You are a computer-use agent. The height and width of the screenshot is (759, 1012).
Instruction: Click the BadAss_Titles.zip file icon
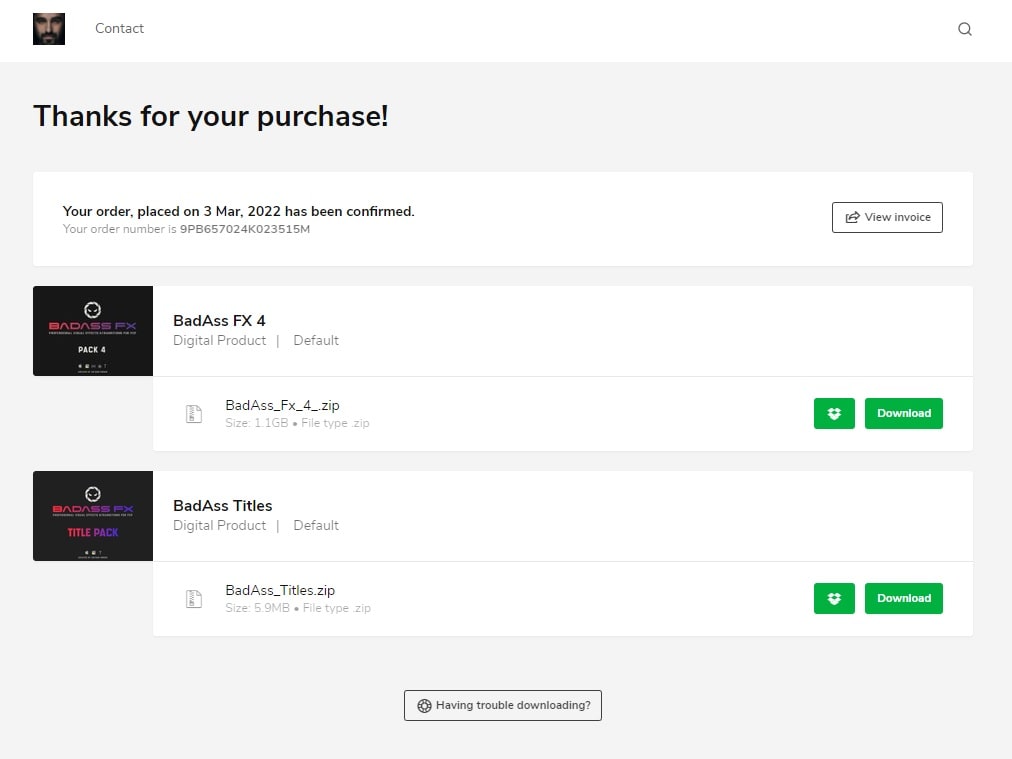tap(194, 599)
